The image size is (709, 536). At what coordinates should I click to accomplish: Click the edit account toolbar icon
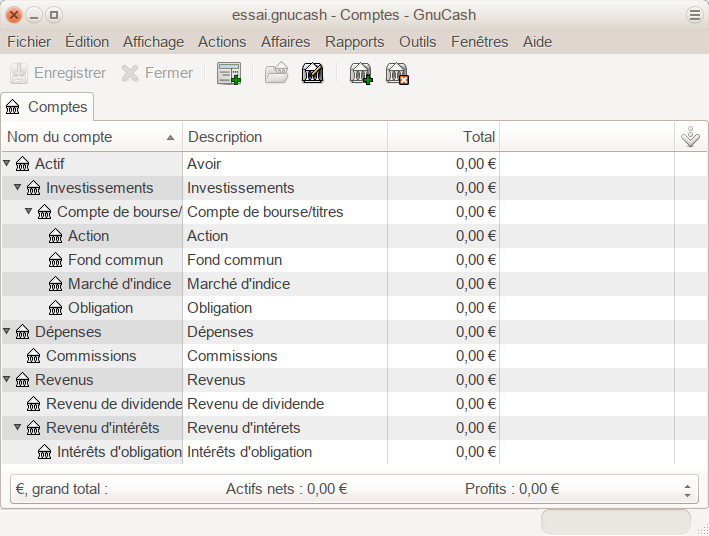tap(313, 73)
